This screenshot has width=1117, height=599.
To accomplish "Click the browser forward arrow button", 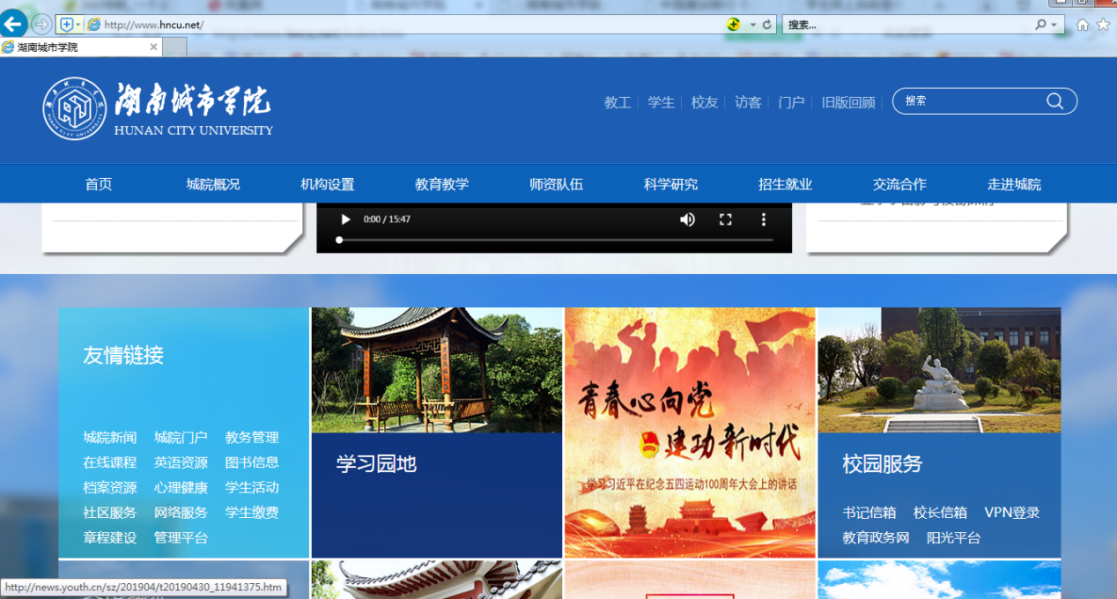I will [x=42, y=24].
